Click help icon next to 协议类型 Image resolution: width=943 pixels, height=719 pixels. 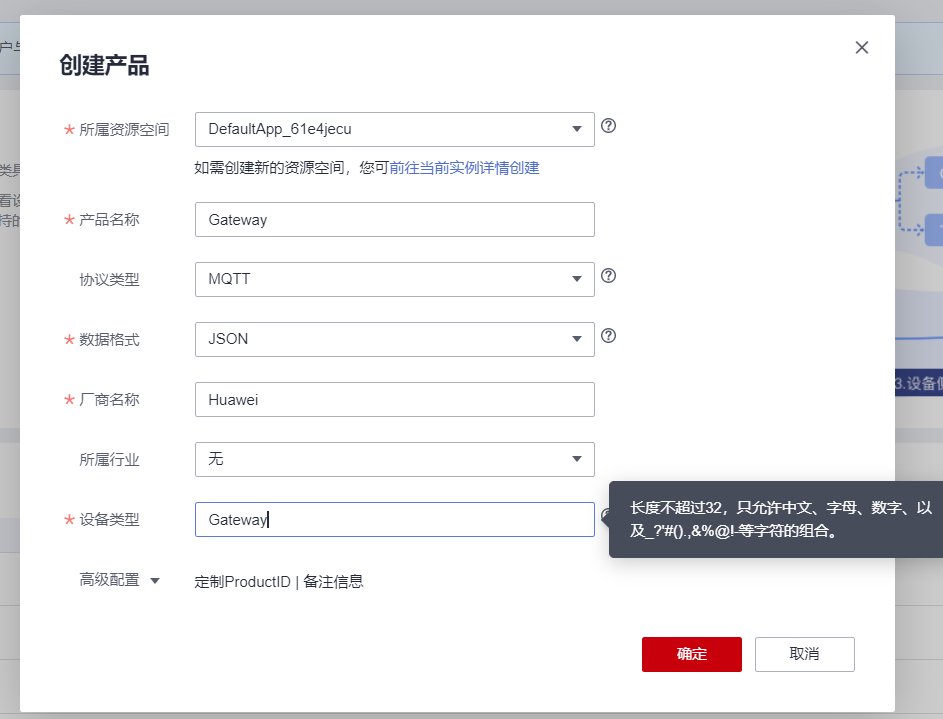[x=608, y=276]
